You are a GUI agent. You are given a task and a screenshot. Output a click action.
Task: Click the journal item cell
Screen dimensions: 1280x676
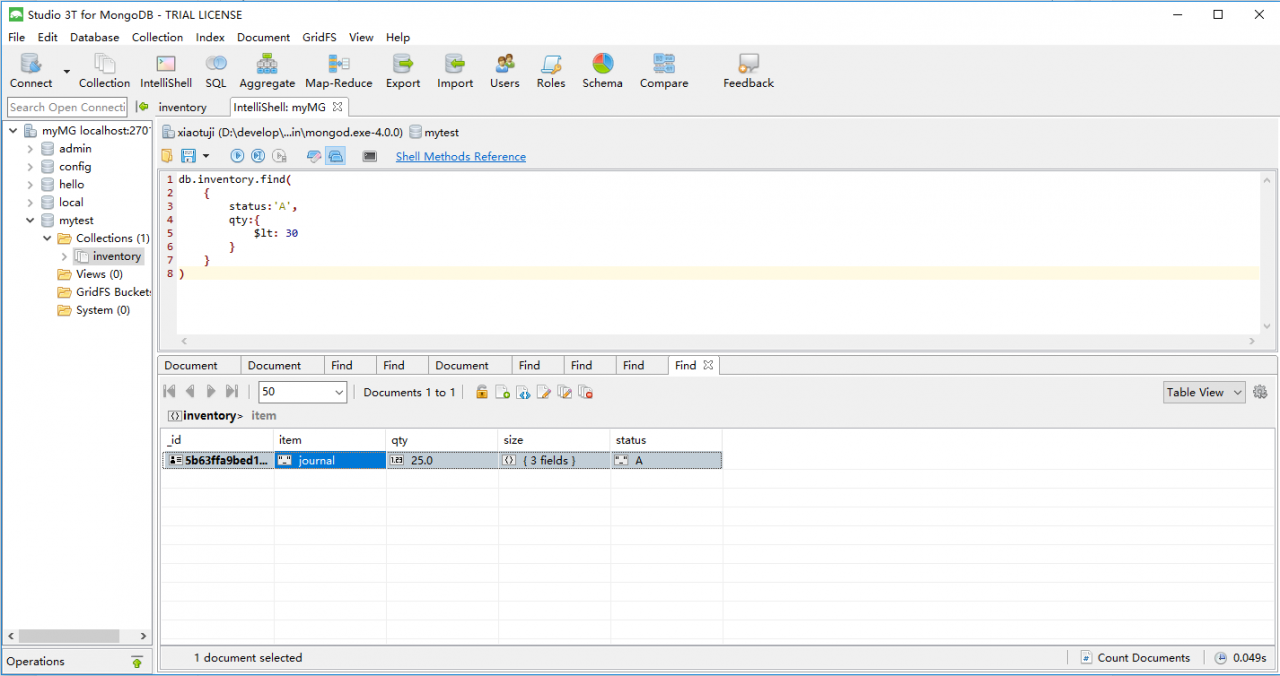(330, 461)
